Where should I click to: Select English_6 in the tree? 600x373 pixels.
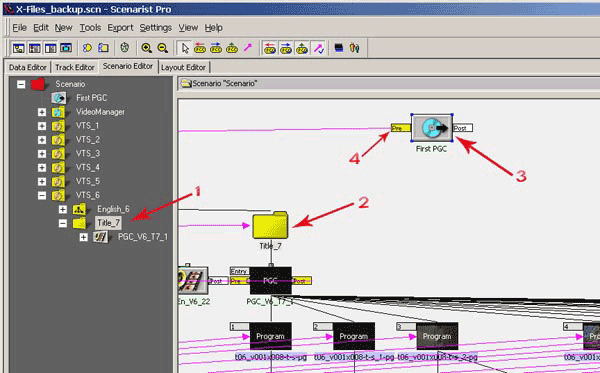pos(113,209)
